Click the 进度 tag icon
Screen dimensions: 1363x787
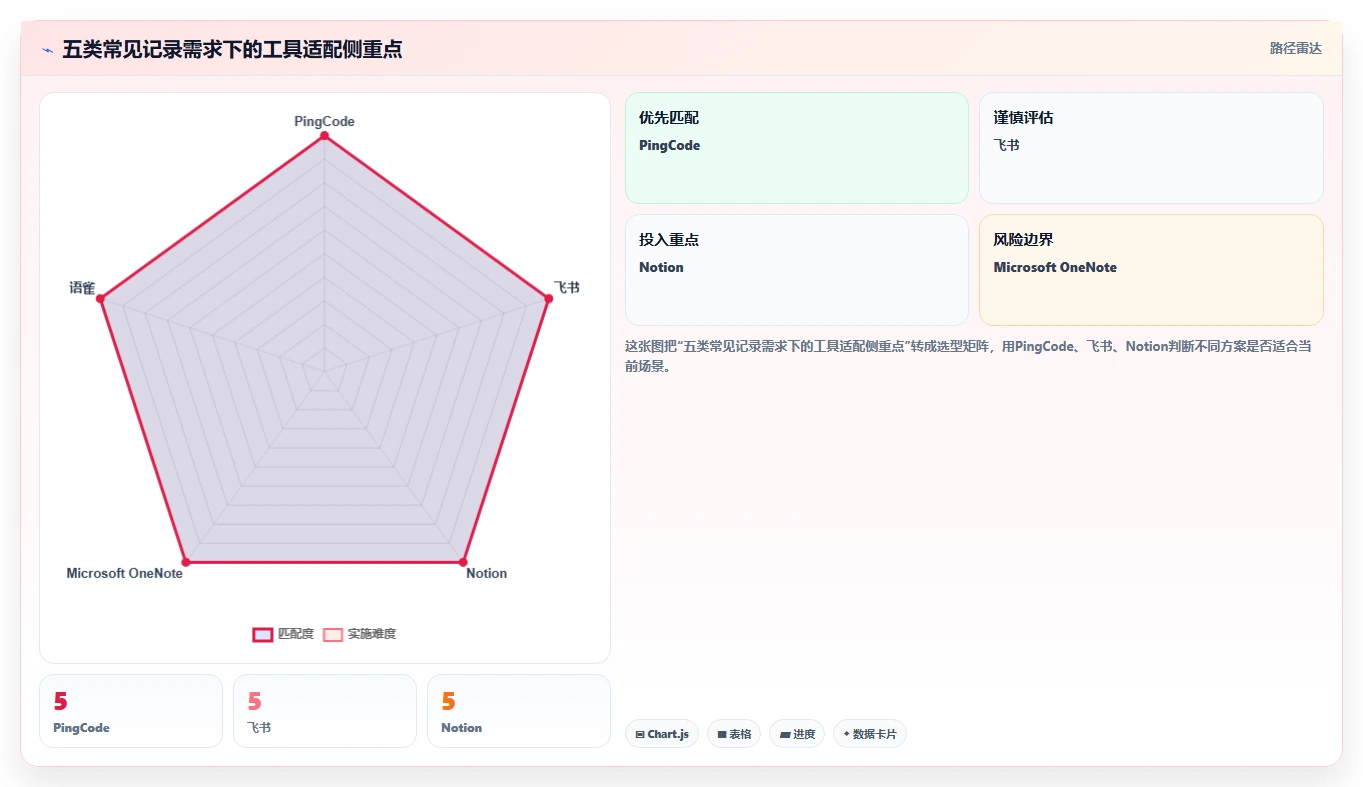pyautogui.click(x=785, y=734)
